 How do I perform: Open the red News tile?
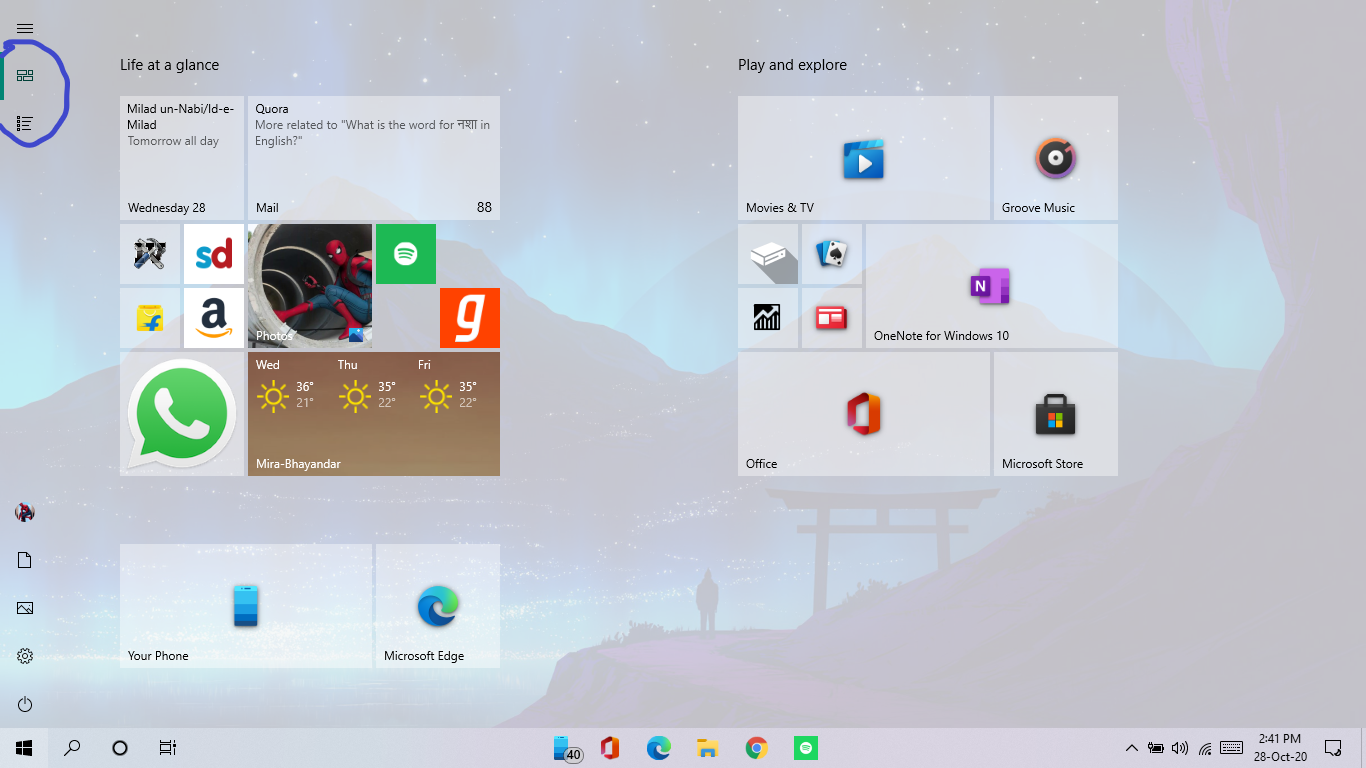coord(832,318)
